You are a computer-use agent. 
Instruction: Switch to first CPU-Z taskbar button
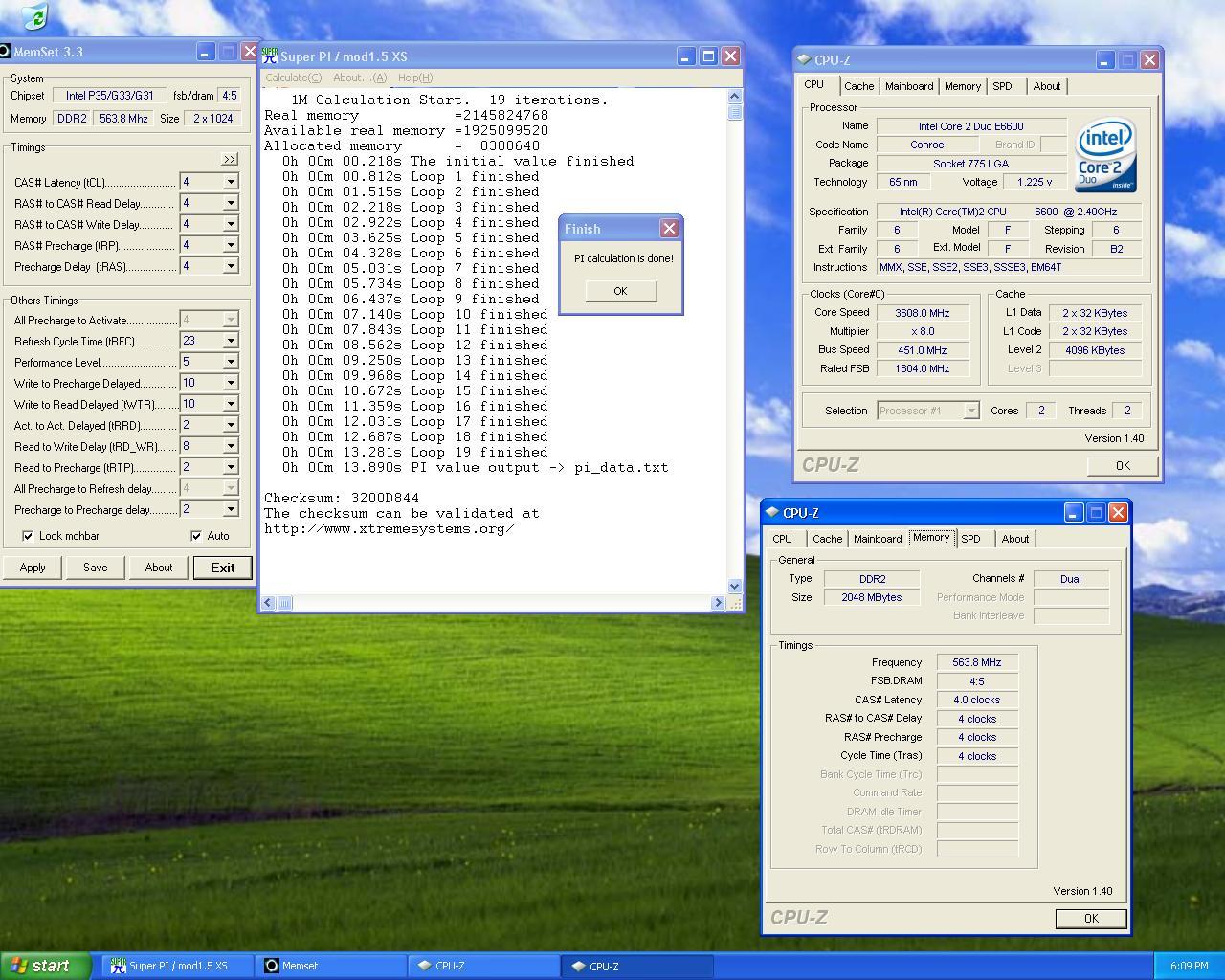click(484, 966)
